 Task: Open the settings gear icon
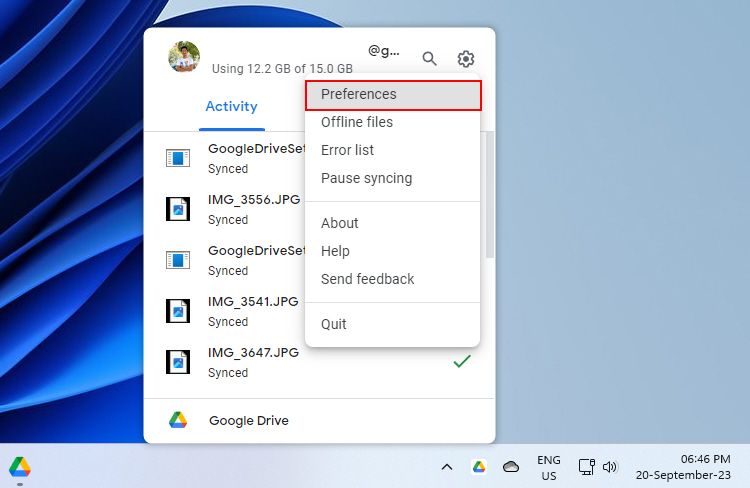(x=466, y=59)
